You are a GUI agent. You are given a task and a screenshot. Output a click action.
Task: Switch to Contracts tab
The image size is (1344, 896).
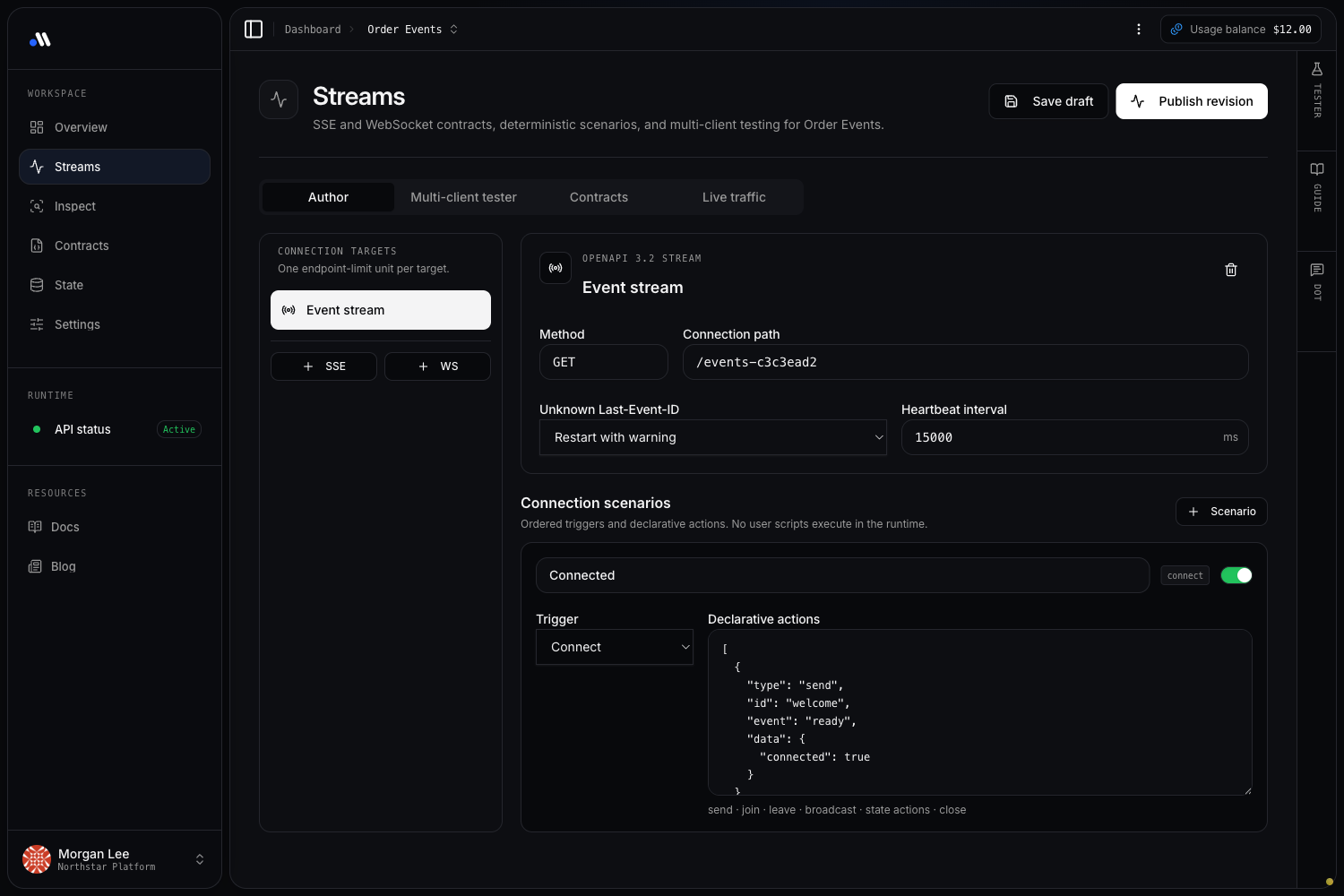(x=599, y=197)
